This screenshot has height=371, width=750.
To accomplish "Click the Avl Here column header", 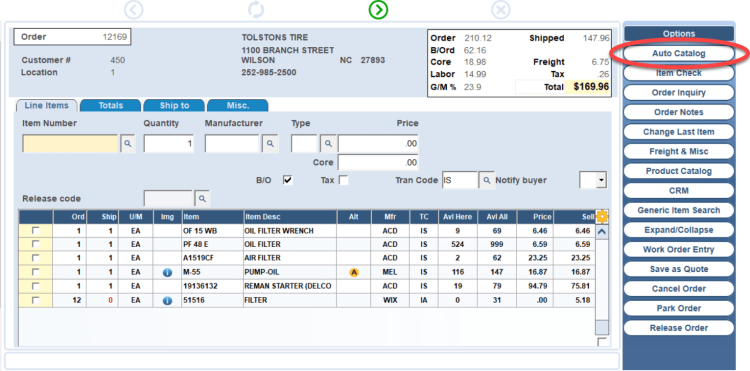I will pyautogui.click(x=458, y=217).
